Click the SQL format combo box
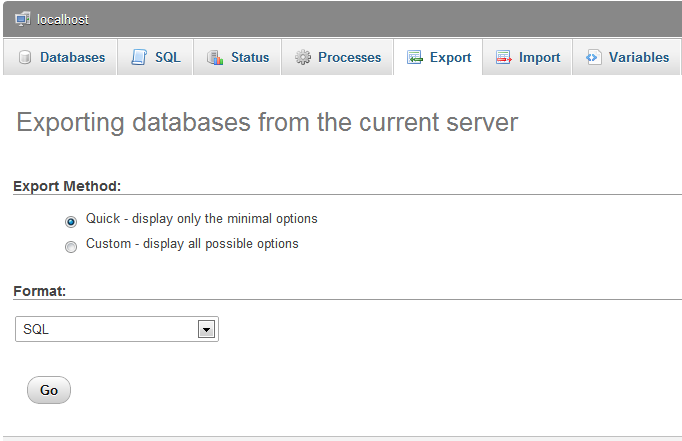Screen dimensions: 682x441 117,329
